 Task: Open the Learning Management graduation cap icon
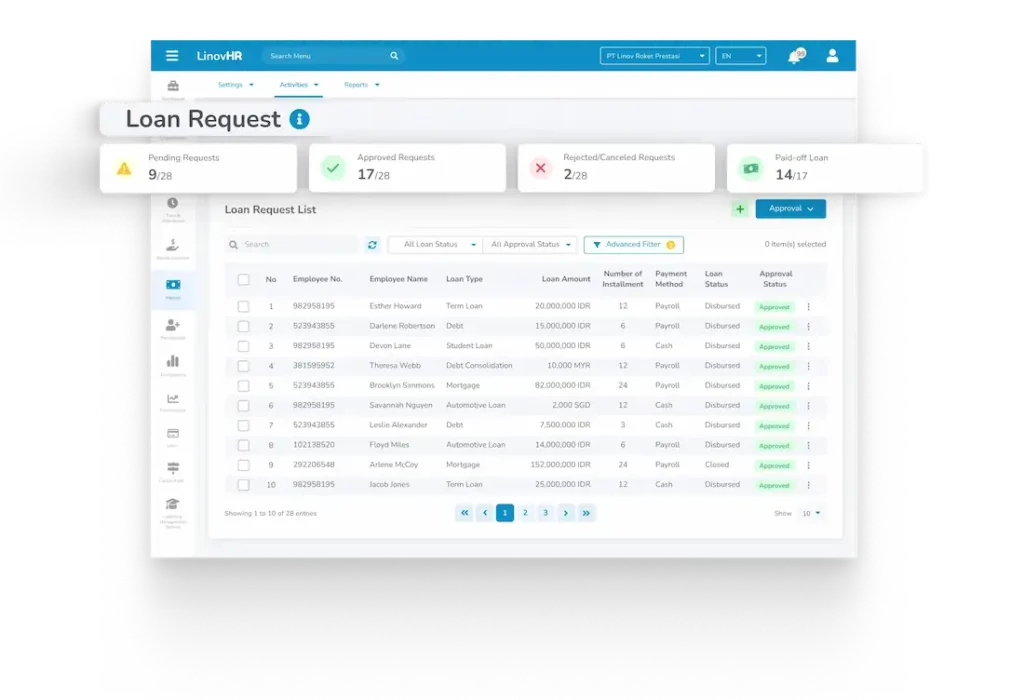pyautogui.click(x=172, y=504)
